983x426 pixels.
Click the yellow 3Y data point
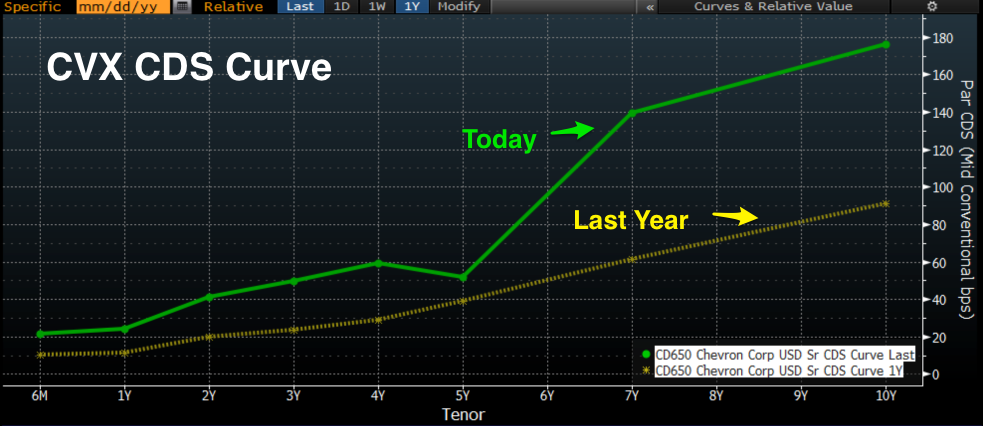point(293,330)
